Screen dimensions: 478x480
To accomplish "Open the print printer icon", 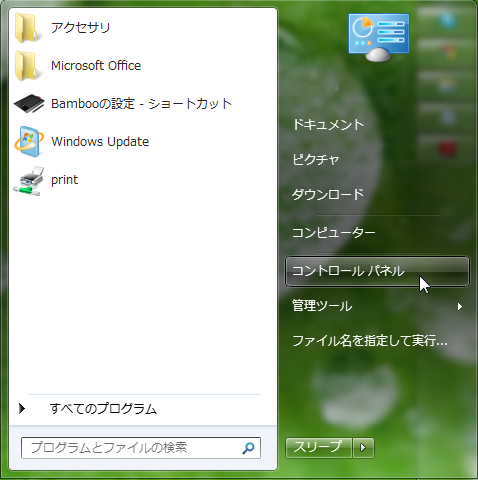I will tap(29, 181).
